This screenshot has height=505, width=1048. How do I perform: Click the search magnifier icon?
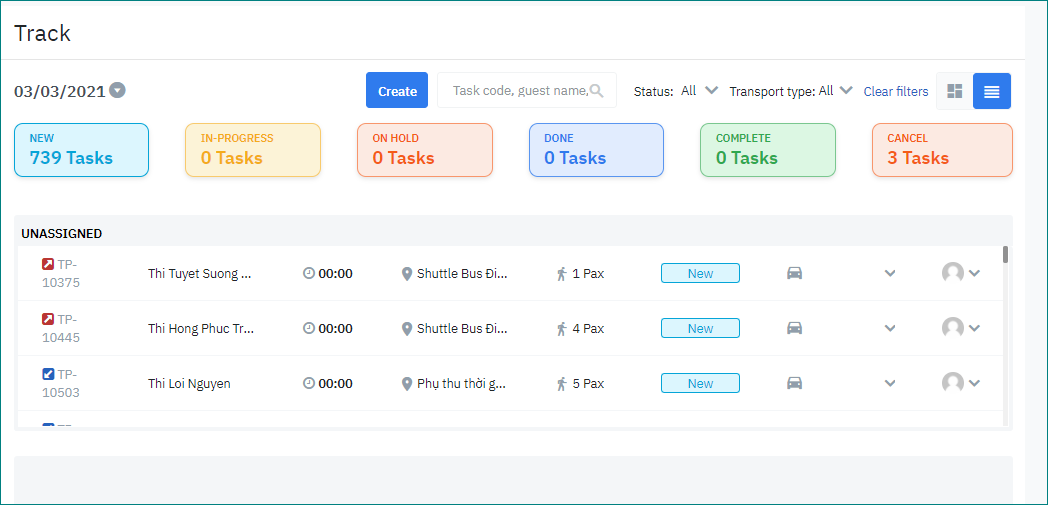tap(597, 91)
